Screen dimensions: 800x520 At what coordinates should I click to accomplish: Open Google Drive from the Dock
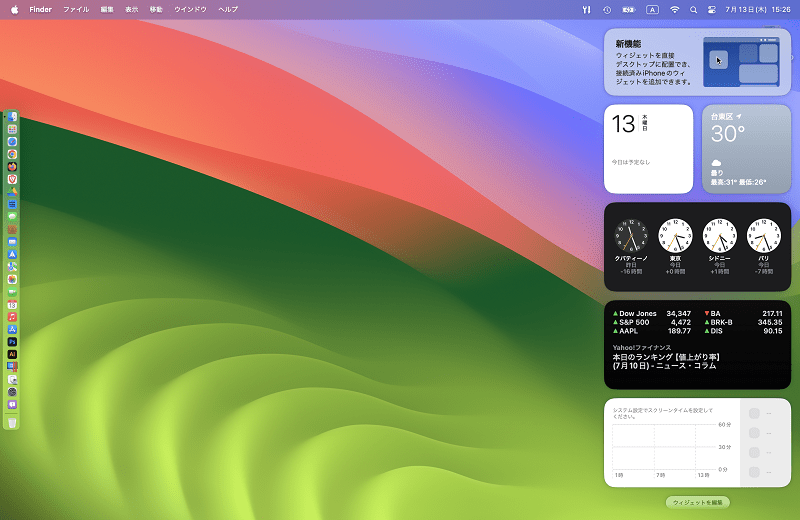(x=12, y=192)
